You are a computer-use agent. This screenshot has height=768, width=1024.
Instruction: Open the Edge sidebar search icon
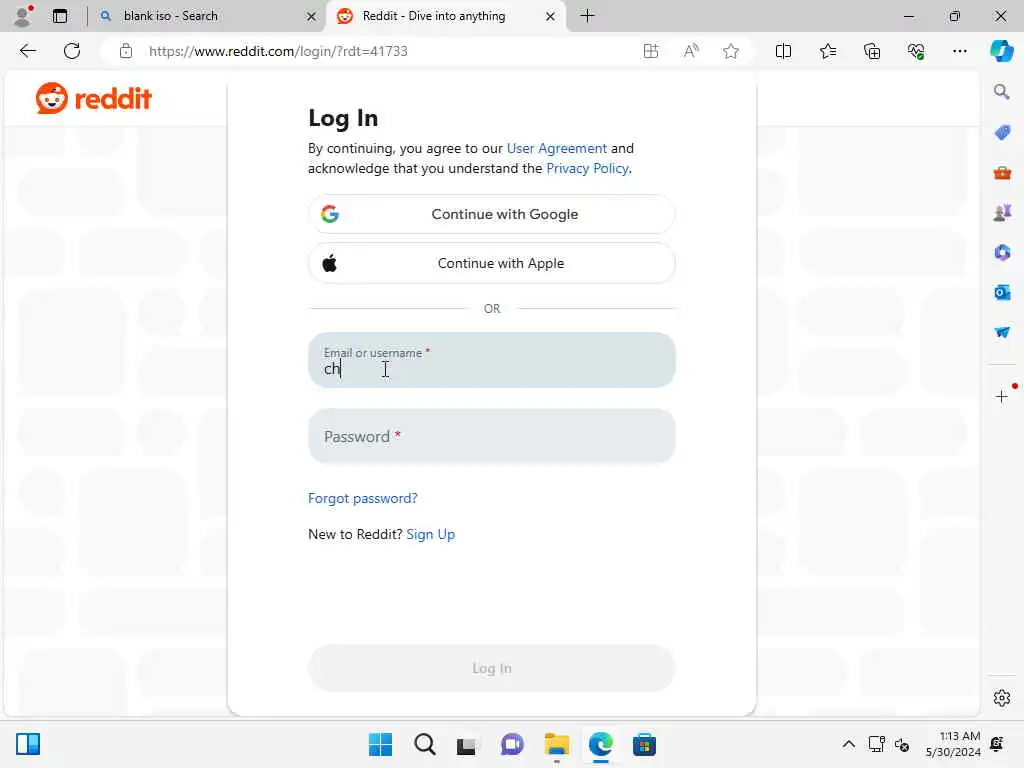(x=1001, y=91)
